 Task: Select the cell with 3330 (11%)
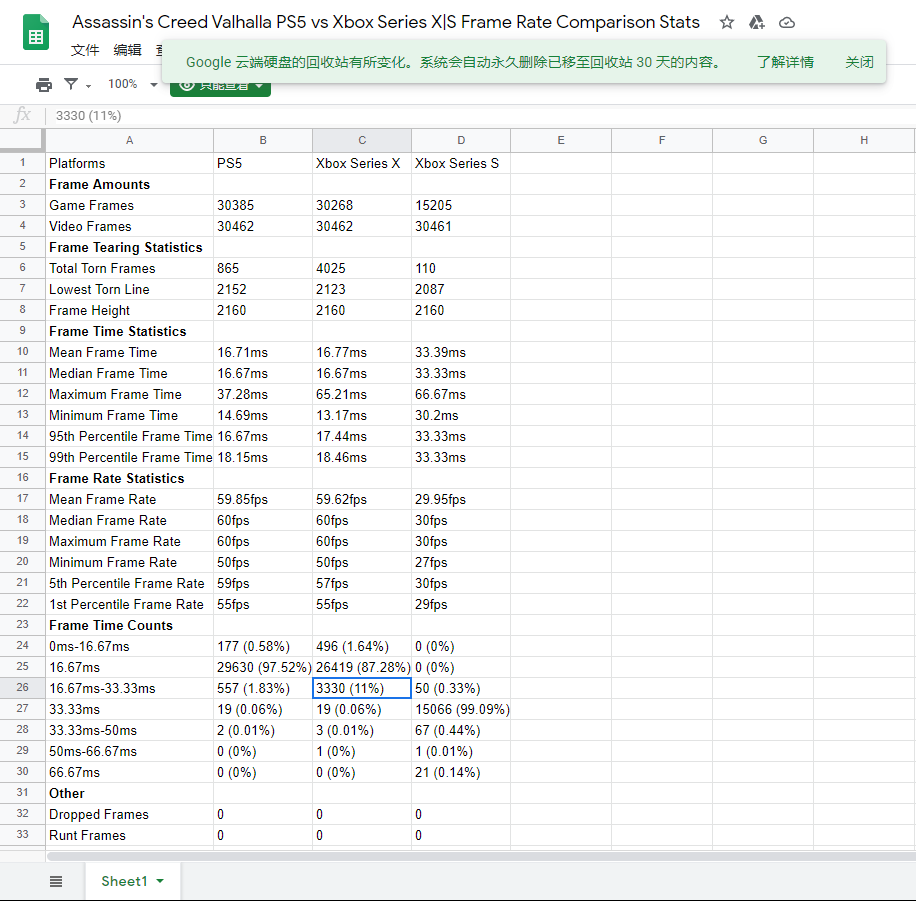[x=362, y=688]
